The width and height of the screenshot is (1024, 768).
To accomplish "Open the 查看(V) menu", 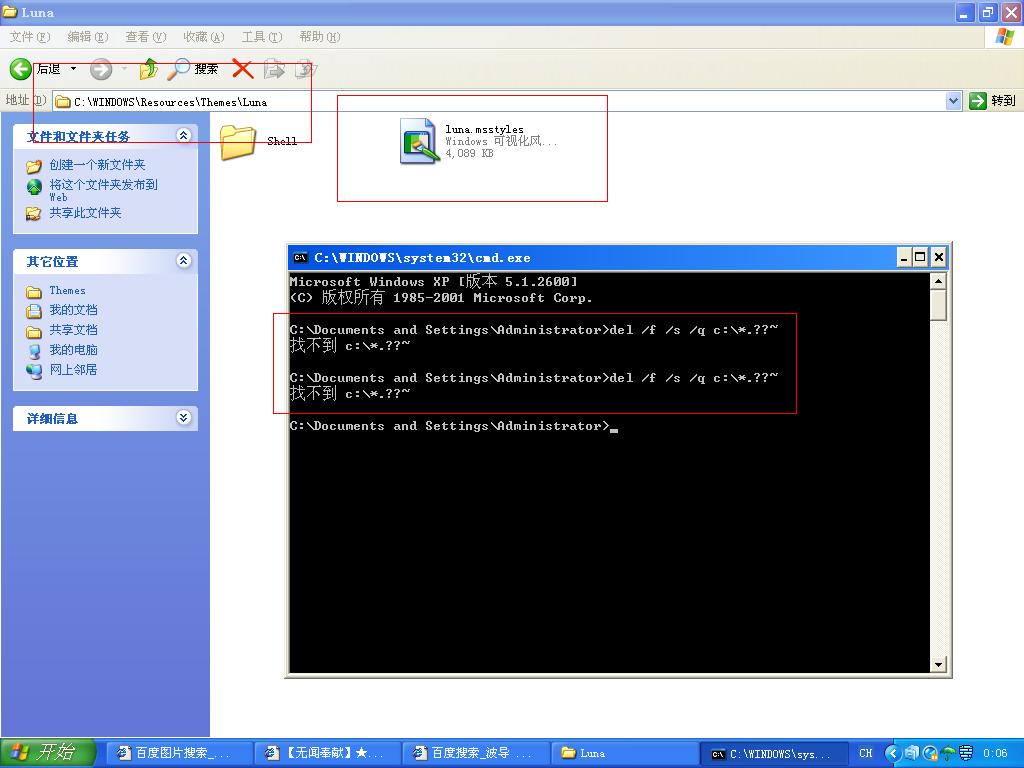I will click(146, 37).
